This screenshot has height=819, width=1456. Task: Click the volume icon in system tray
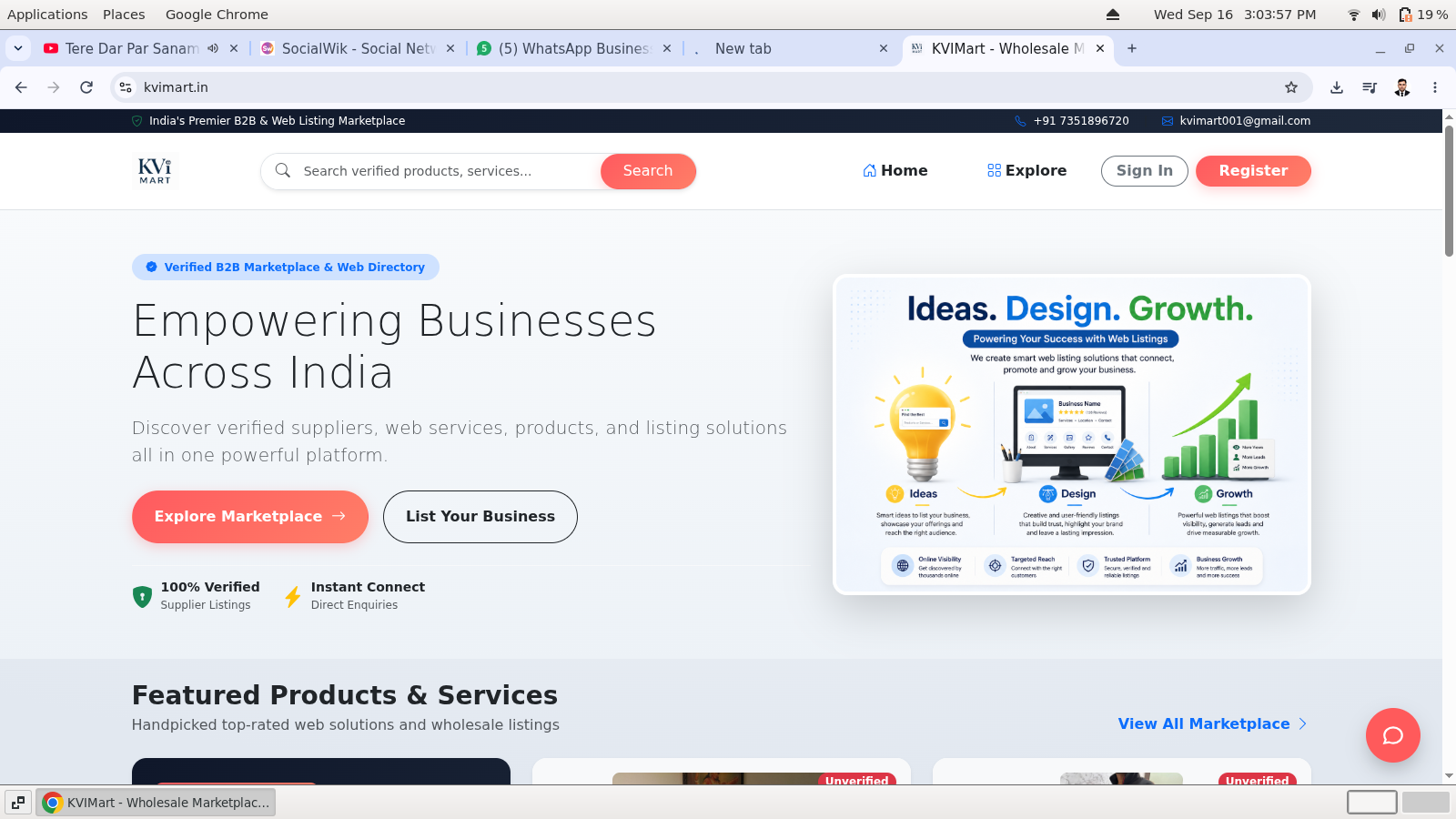pyautogui.click(x=1379, y=15)
